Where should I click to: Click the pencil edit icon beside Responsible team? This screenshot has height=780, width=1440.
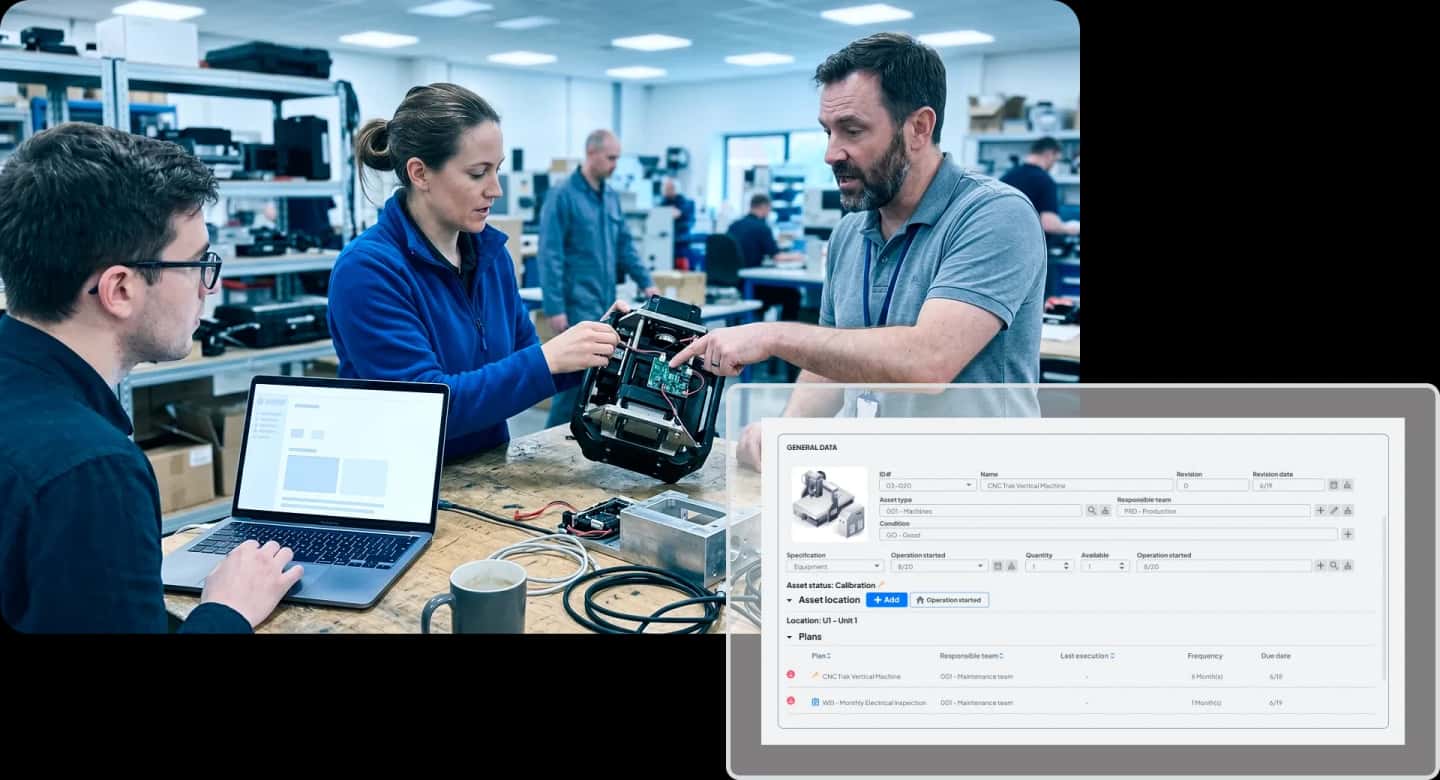tap(1334, 511)
